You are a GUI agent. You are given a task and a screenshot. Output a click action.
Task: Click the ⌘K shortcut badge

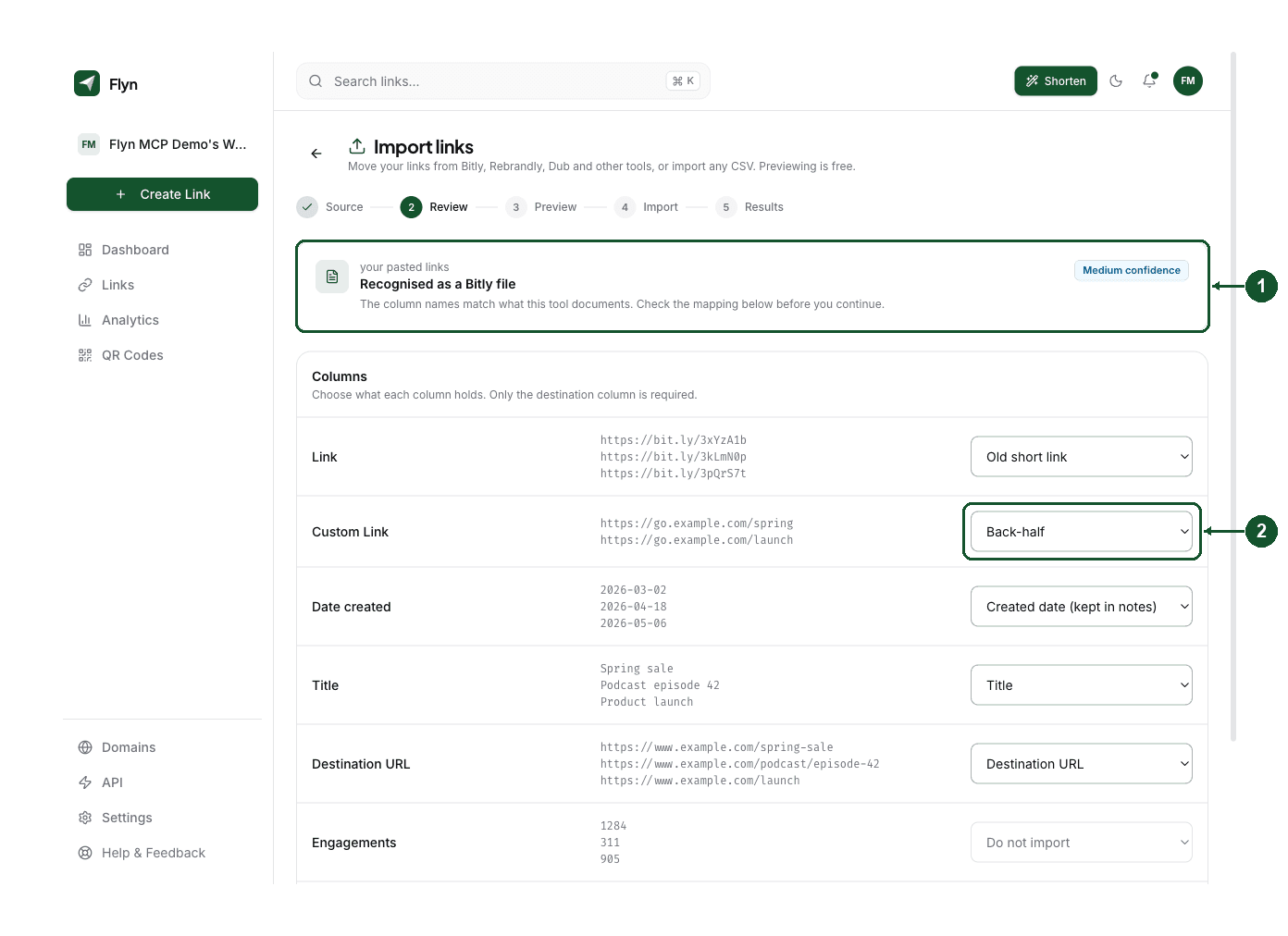click(x=683, y=81)
